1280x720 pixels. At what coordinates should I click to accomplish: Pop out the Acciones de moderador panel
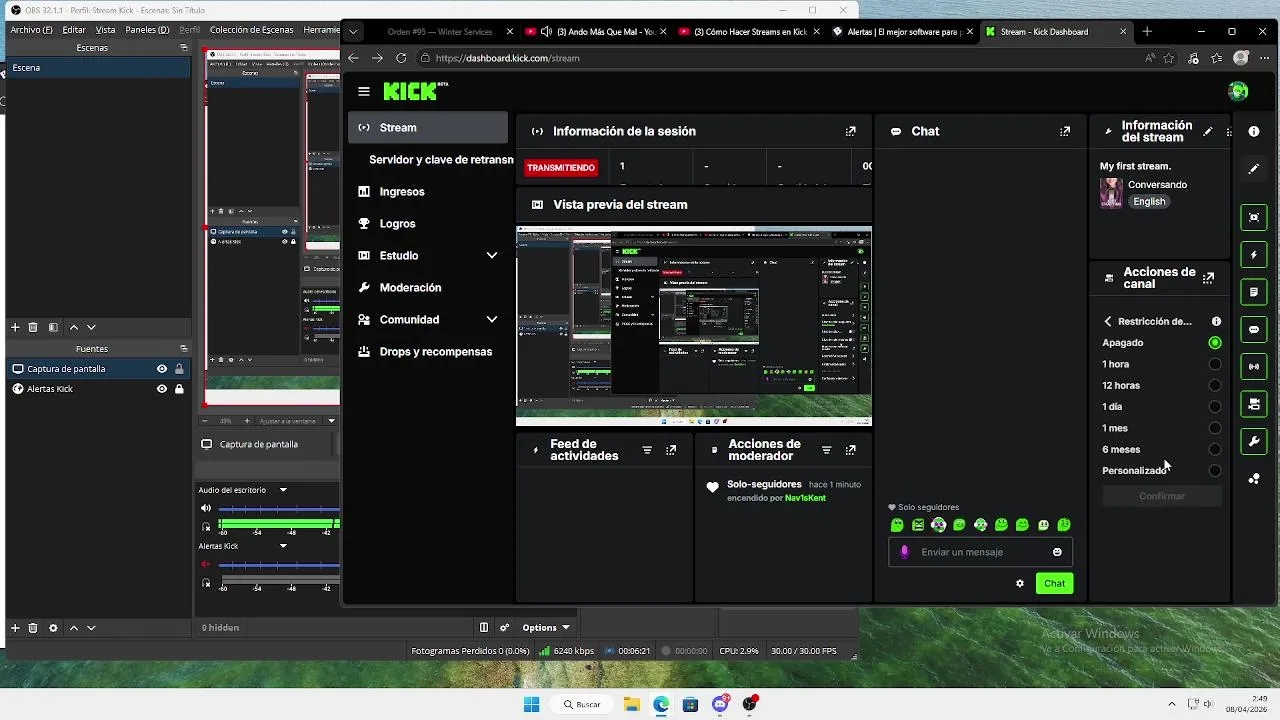(x=851, y=450)
